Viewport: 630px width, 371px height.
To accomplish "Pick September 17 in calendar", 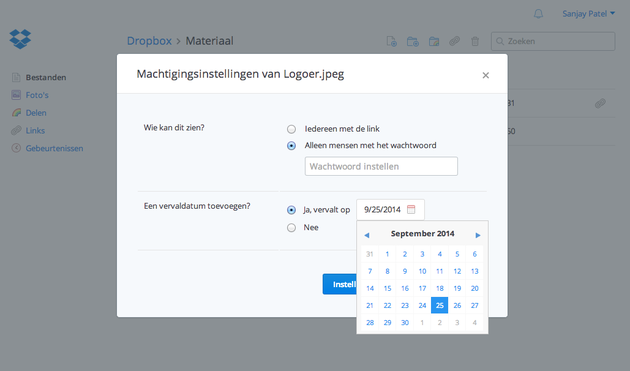I will pos(422,288).
